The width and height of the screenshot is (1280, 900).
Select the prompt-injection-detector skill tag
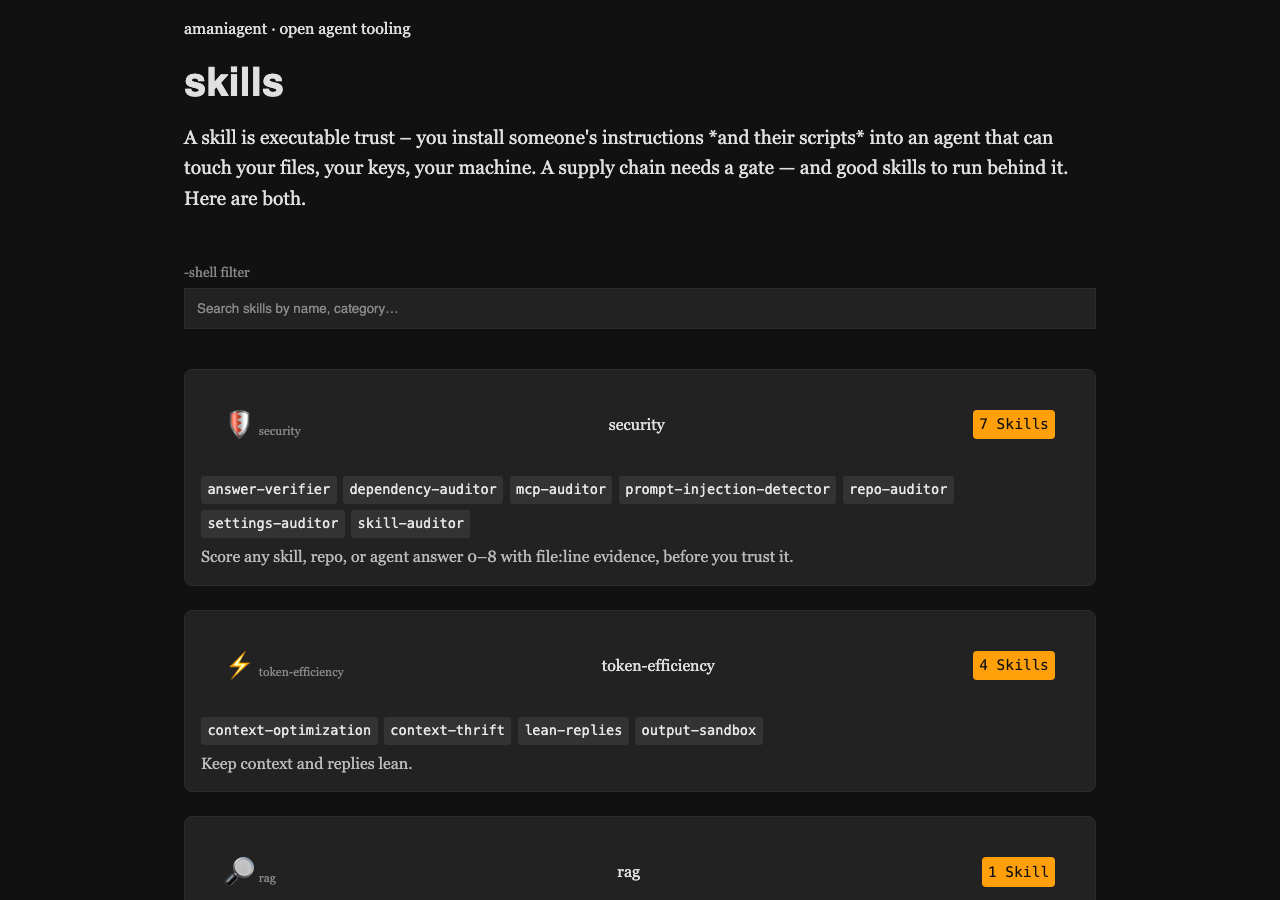[x=727, y=490]
